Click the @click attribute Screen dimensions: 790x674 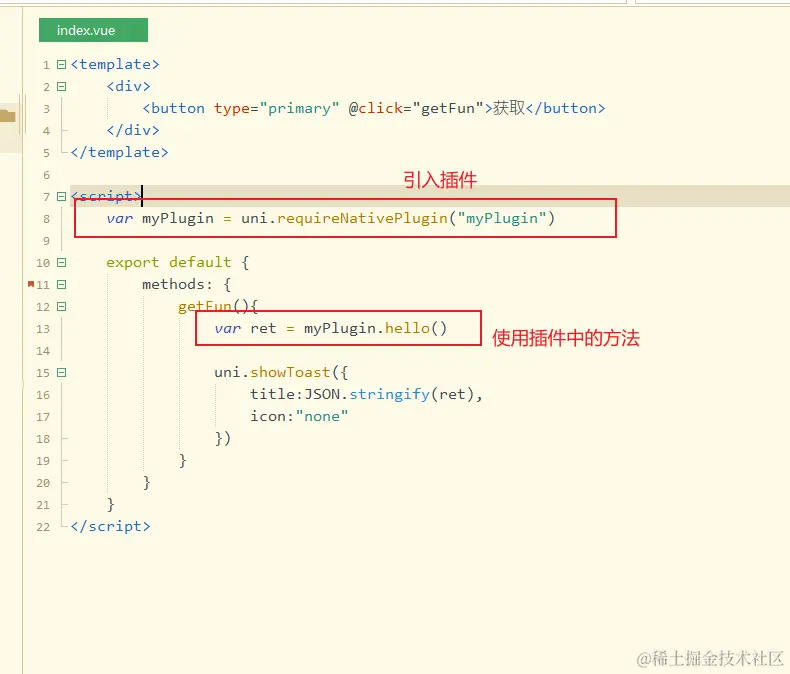pyautogui.click(x=376, y=108)
